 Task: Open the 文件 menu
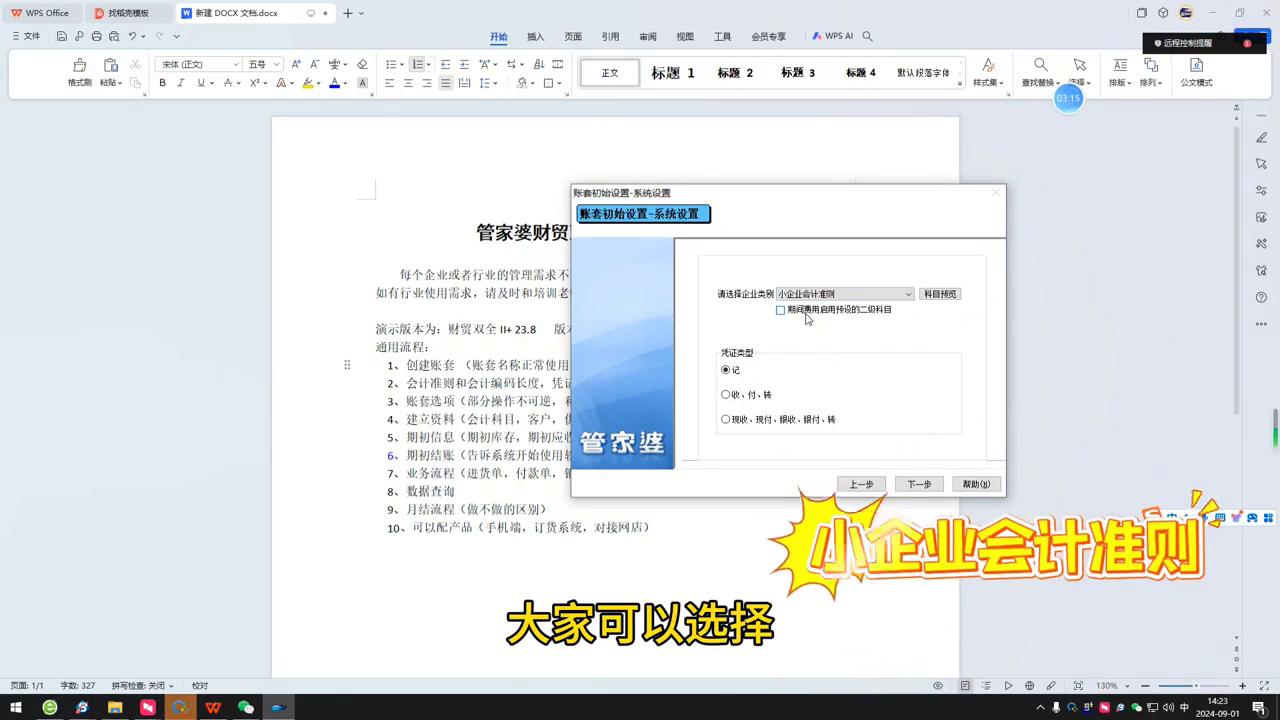(26, 36)
